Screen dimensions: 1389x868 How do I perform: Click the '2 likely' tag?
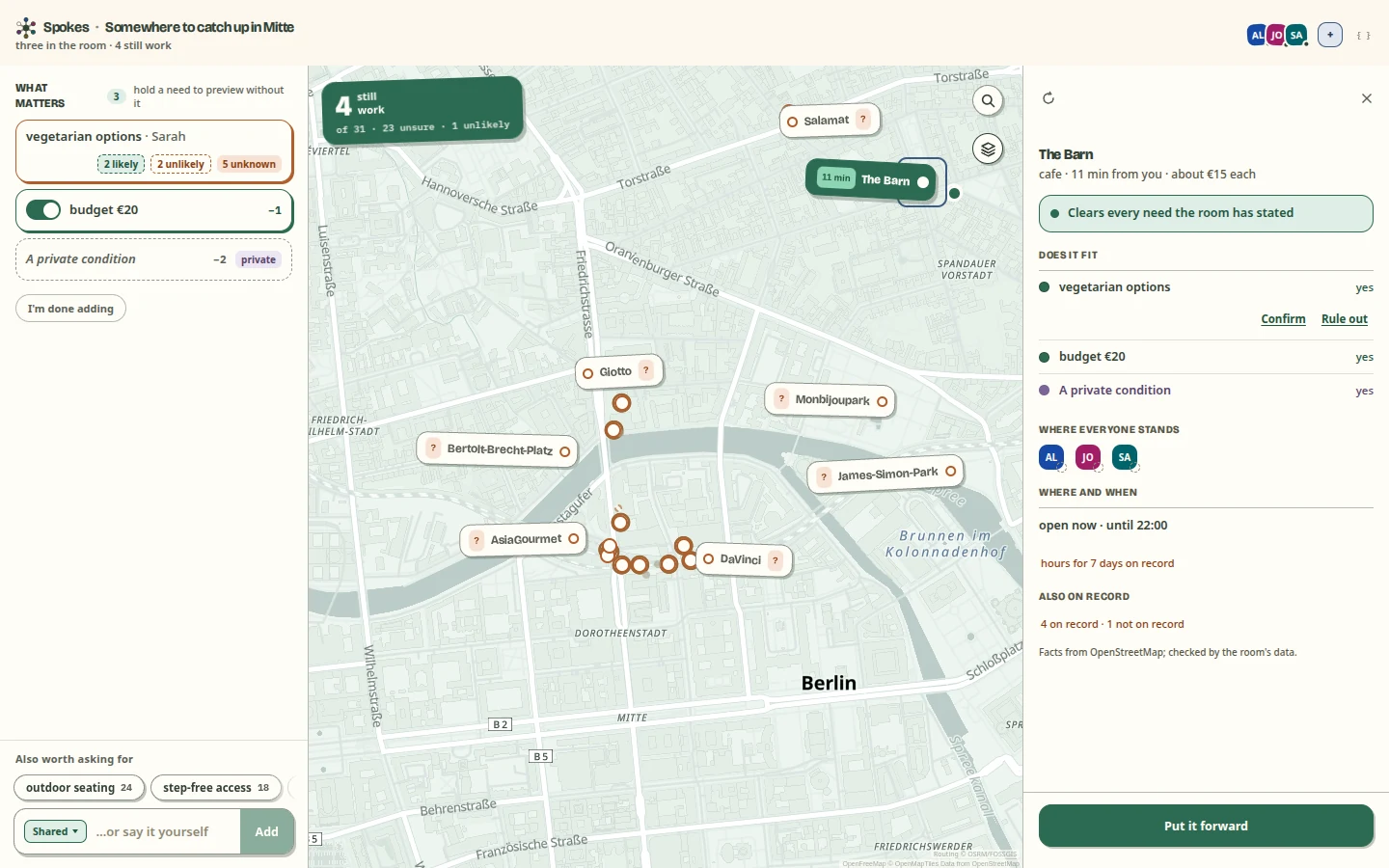[x=122, y=164]
